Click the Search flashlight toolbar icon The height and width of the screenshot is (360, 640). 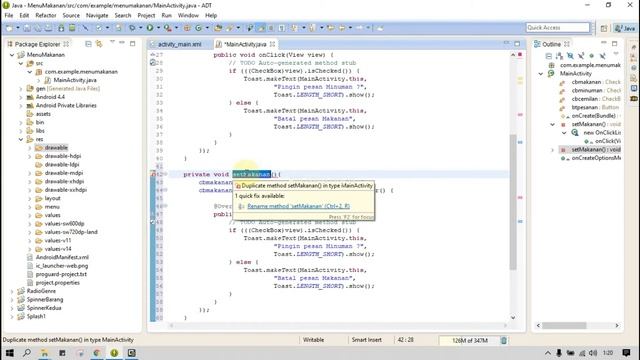click(x=230, y=28)
